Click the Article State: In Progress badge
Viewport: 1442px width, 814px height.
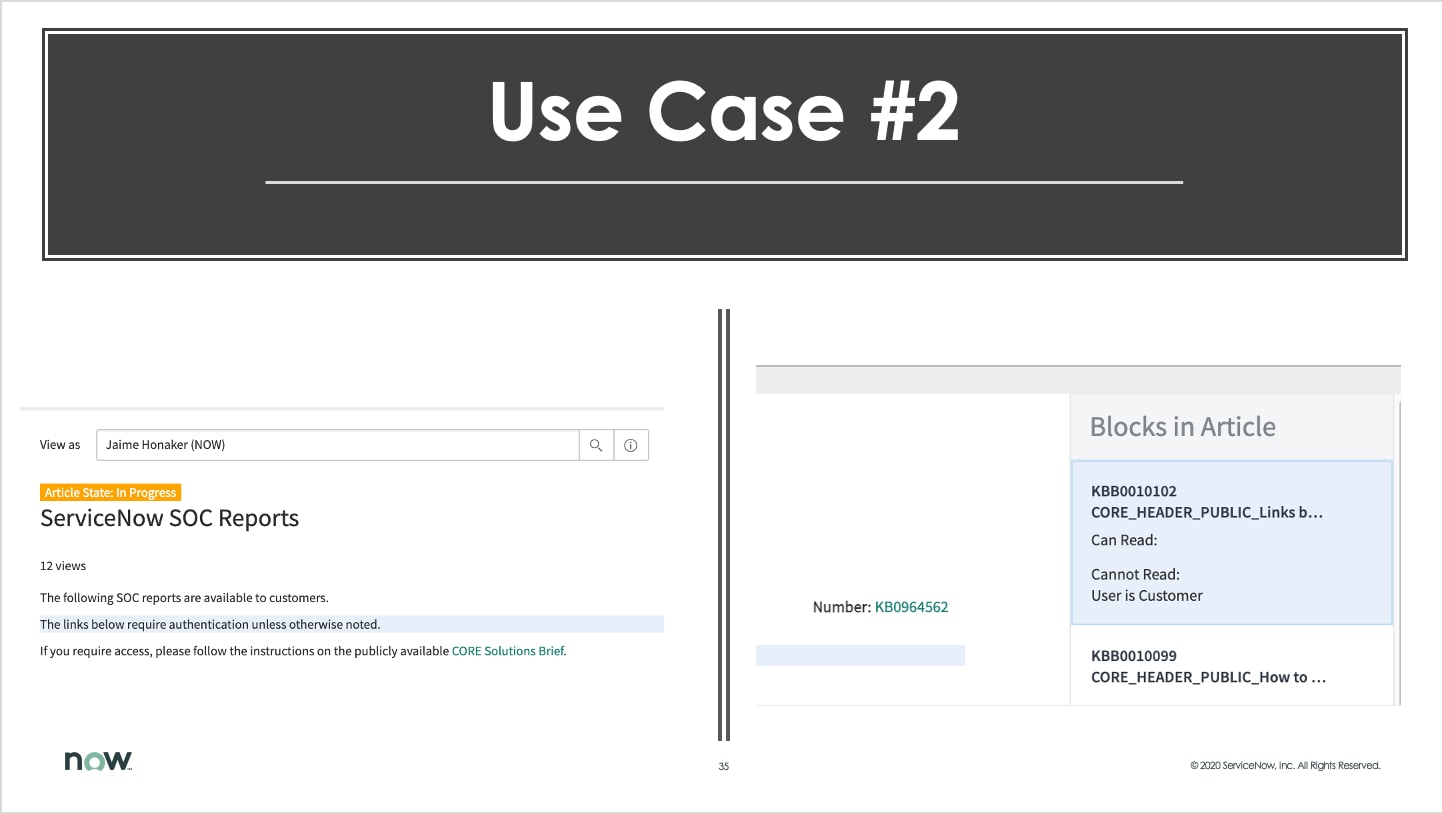click(x=110, y=493)
